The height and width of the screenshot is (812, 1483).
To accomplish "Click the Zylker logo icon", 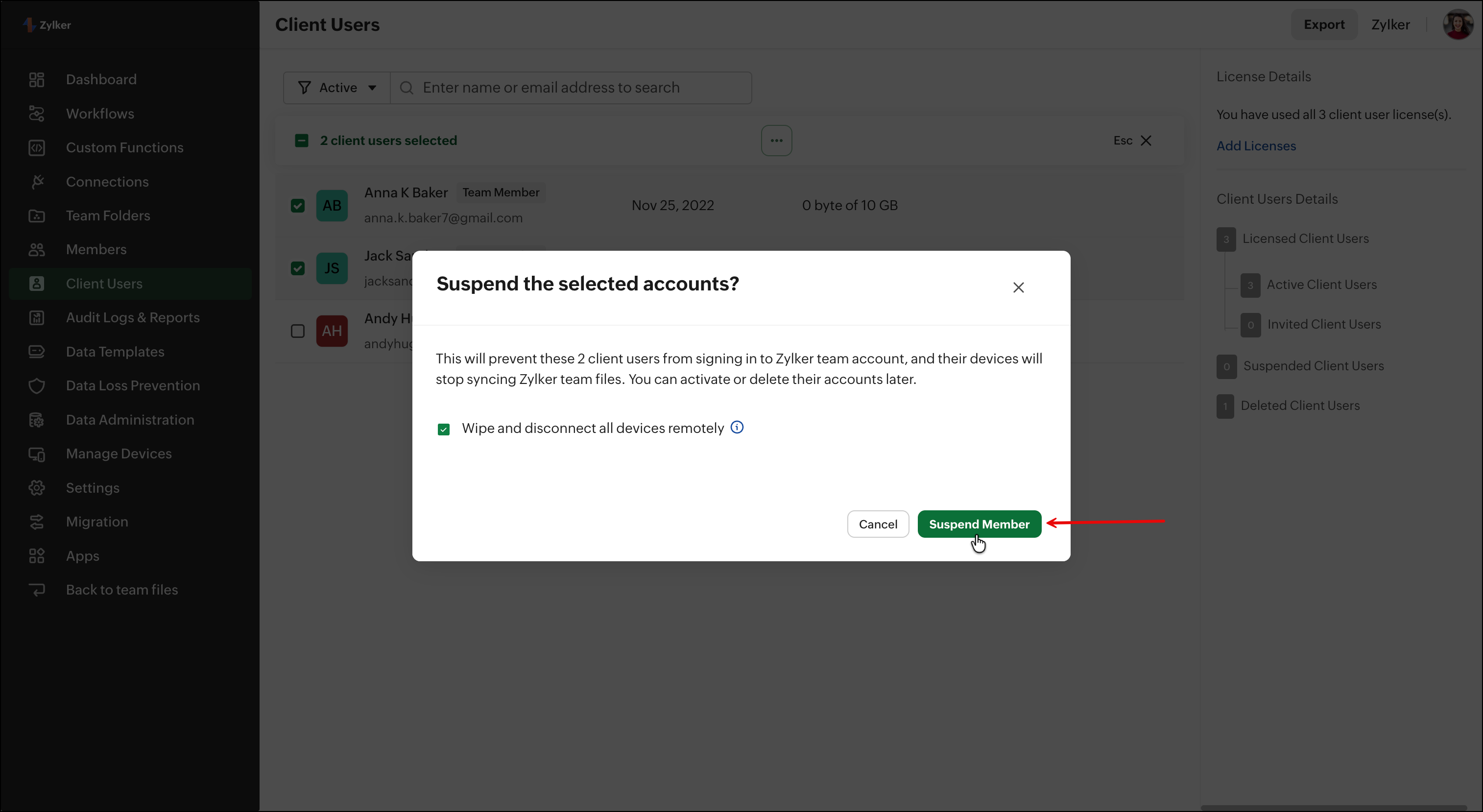I will (29, 25).
